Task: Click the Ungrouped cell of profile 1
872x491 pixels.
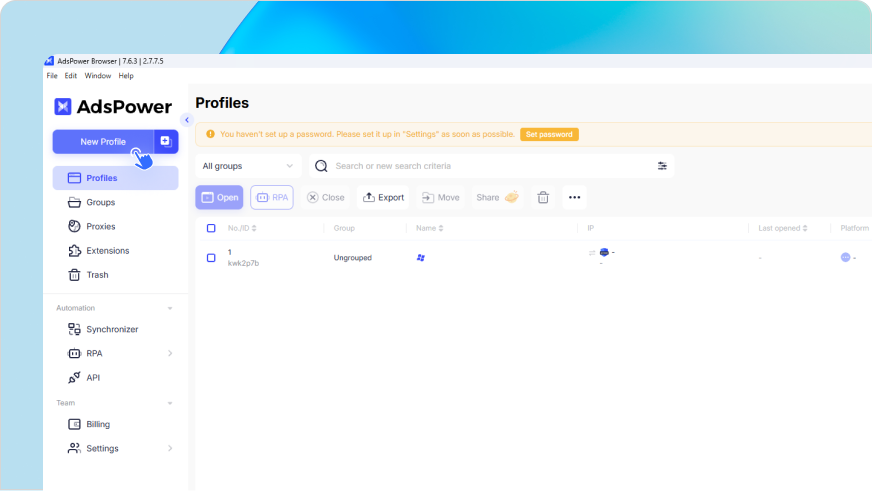Action: pyautogui.click(x=353, y=258)
